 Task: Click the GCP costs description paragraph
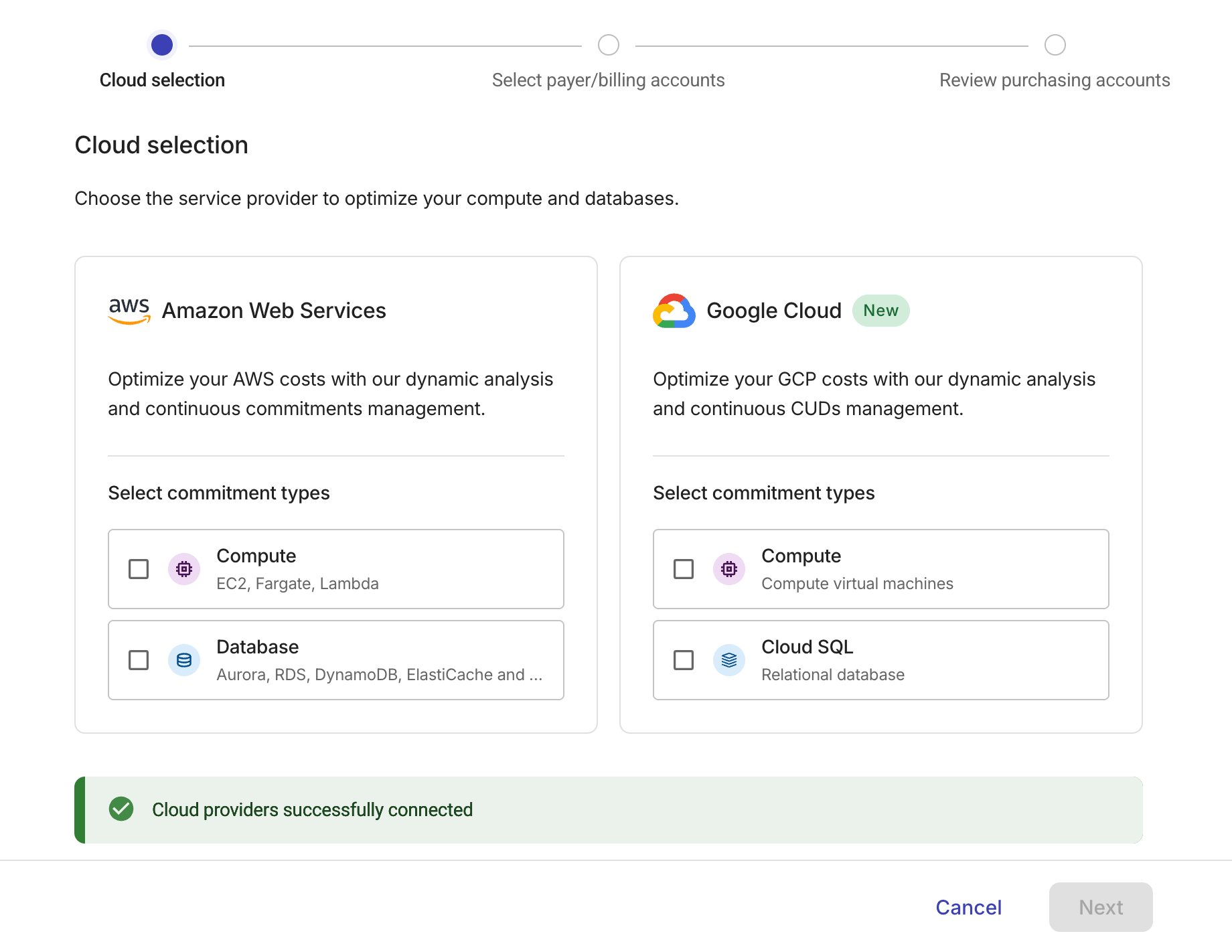pyautogui.click(x=874, y=394)
